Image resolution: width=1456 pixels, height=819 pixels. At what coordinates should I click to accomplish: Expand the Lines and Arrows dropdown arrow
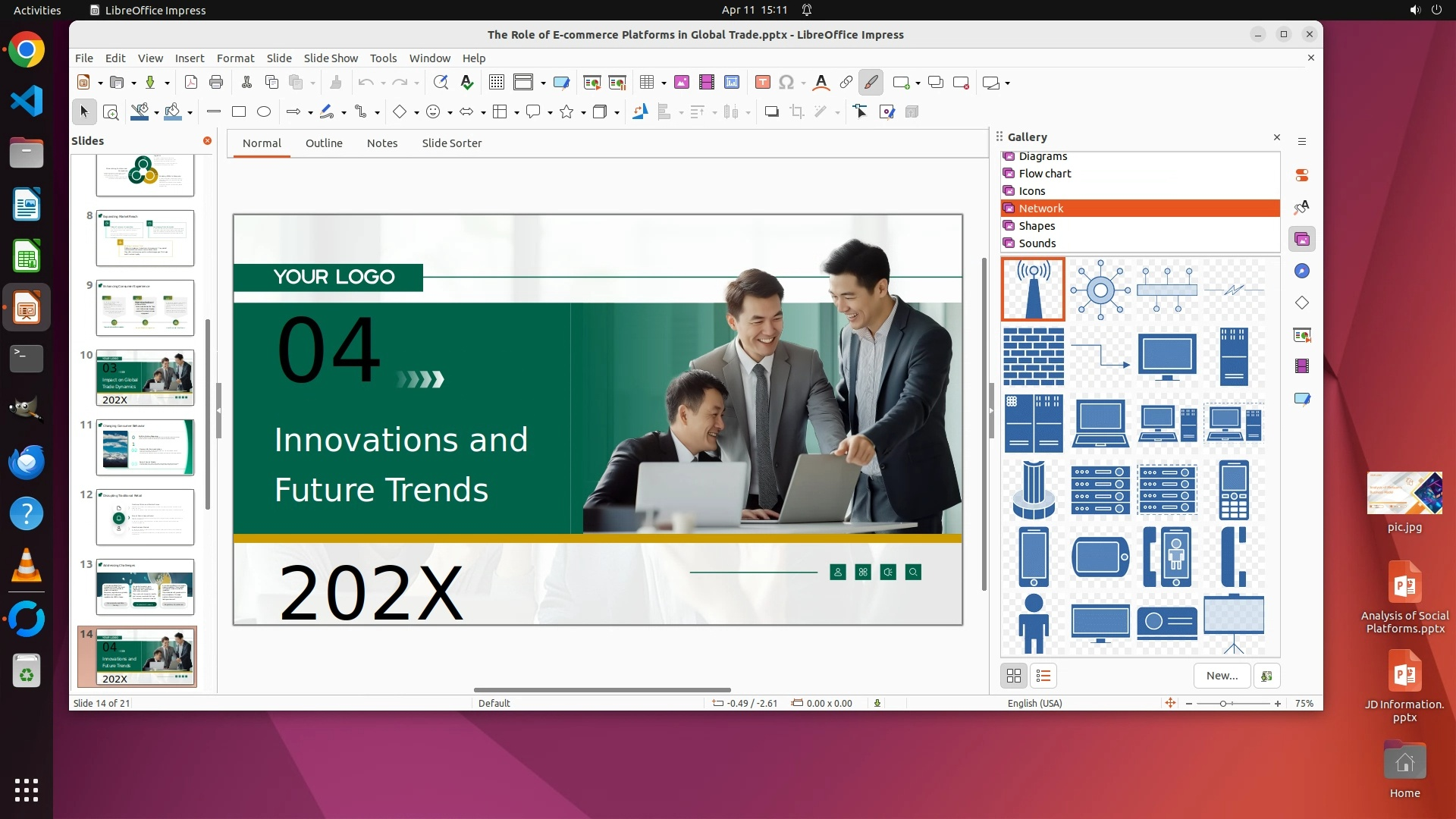(310, 113)
